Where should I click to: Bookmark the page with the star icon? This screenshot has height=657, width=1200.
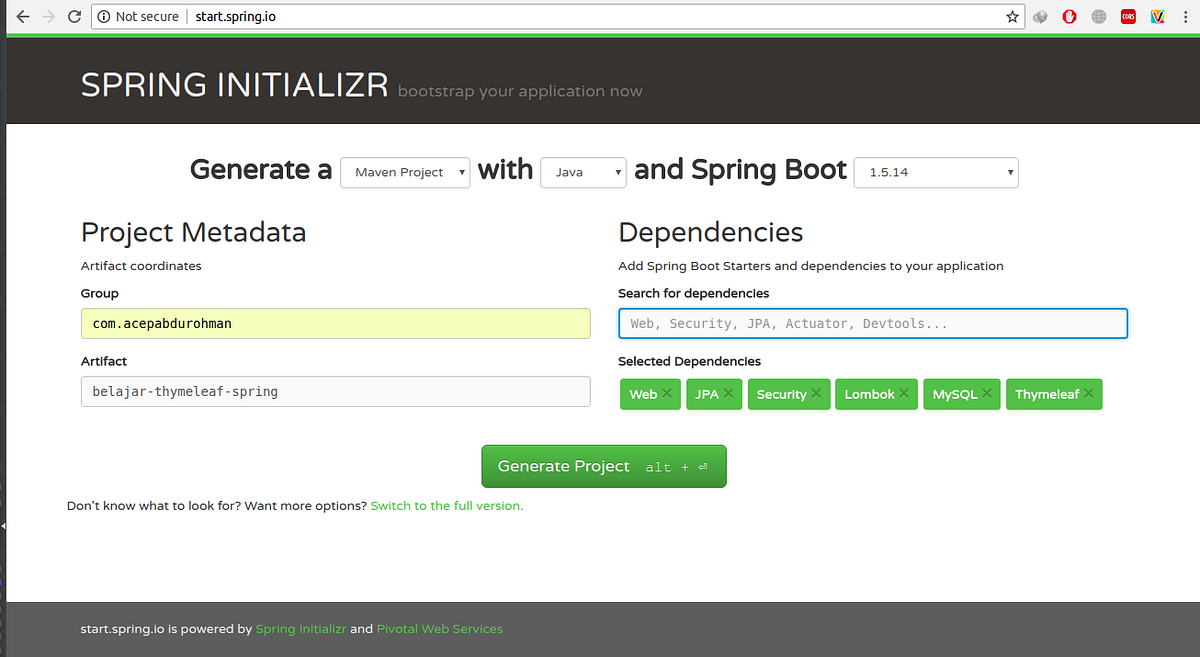pyautogui.click(x=1011, y=16)
